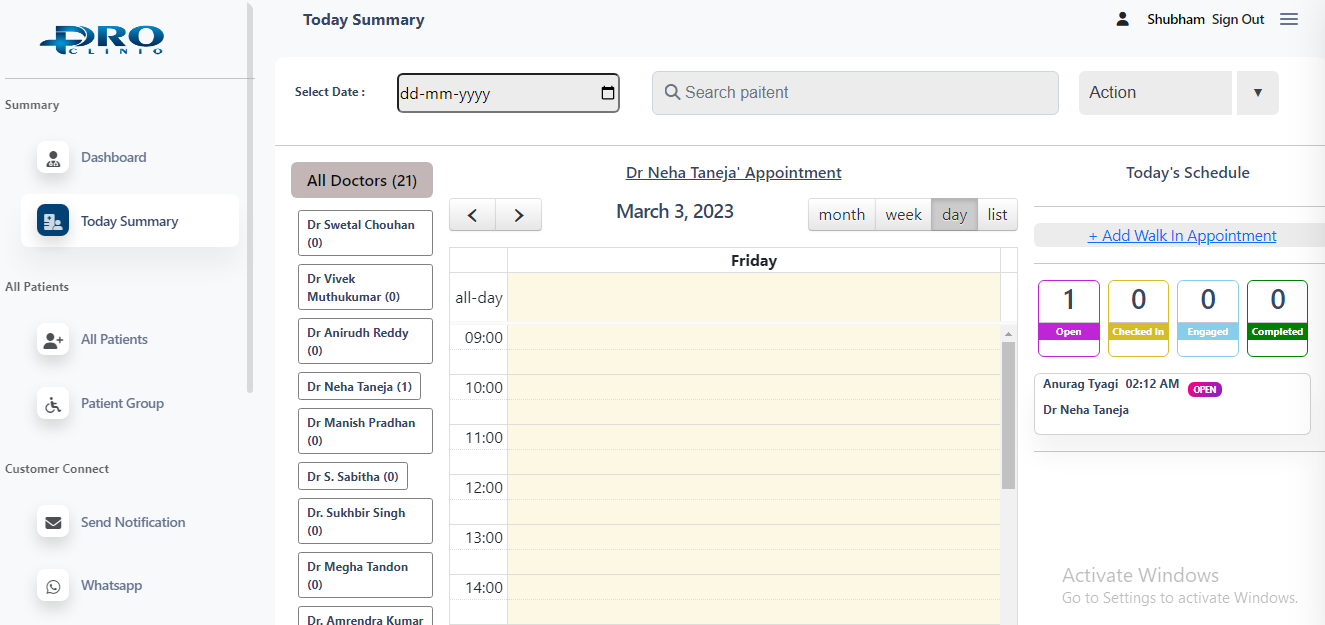Screen dimensions: 1325x625
Task: Click the Patient Group wheelchair icon
Action: (53, 404)
